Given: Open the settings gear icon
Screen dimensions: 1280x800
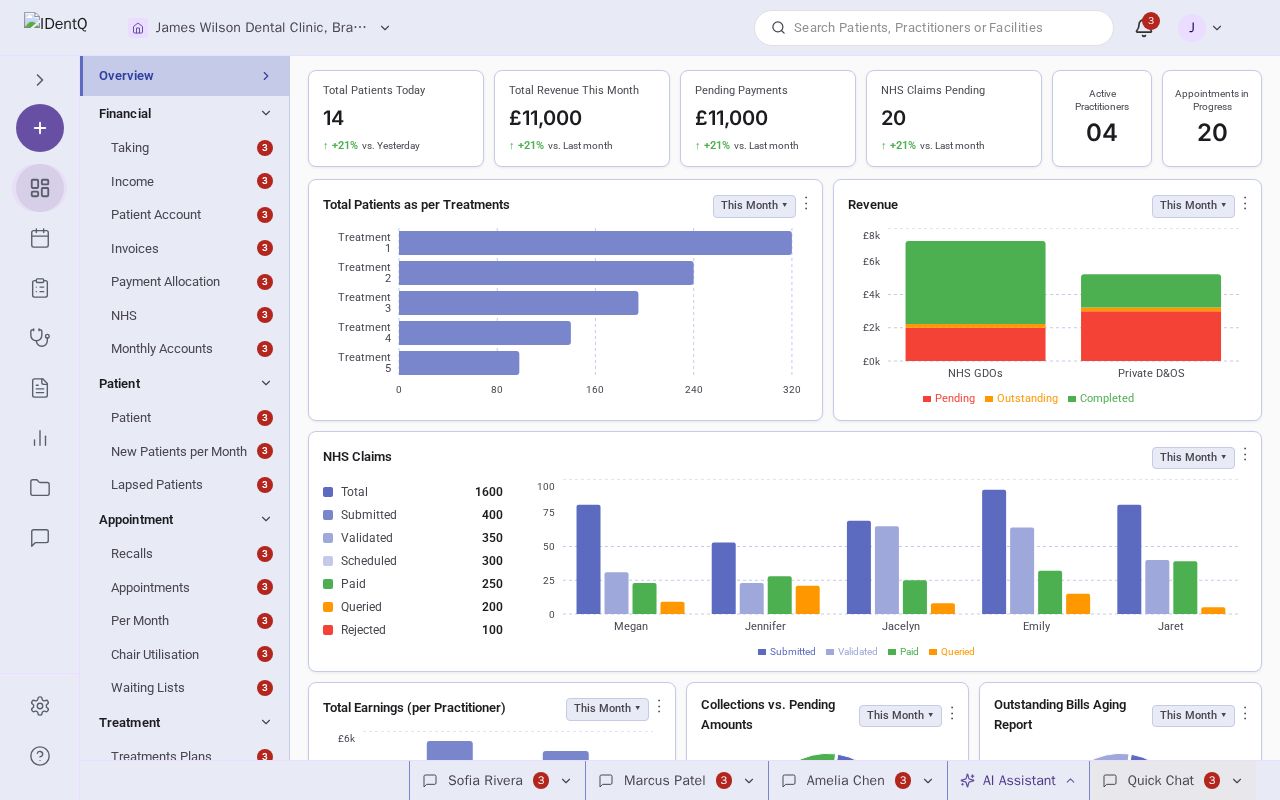Looking at the screenshot, I should point(40,706).
